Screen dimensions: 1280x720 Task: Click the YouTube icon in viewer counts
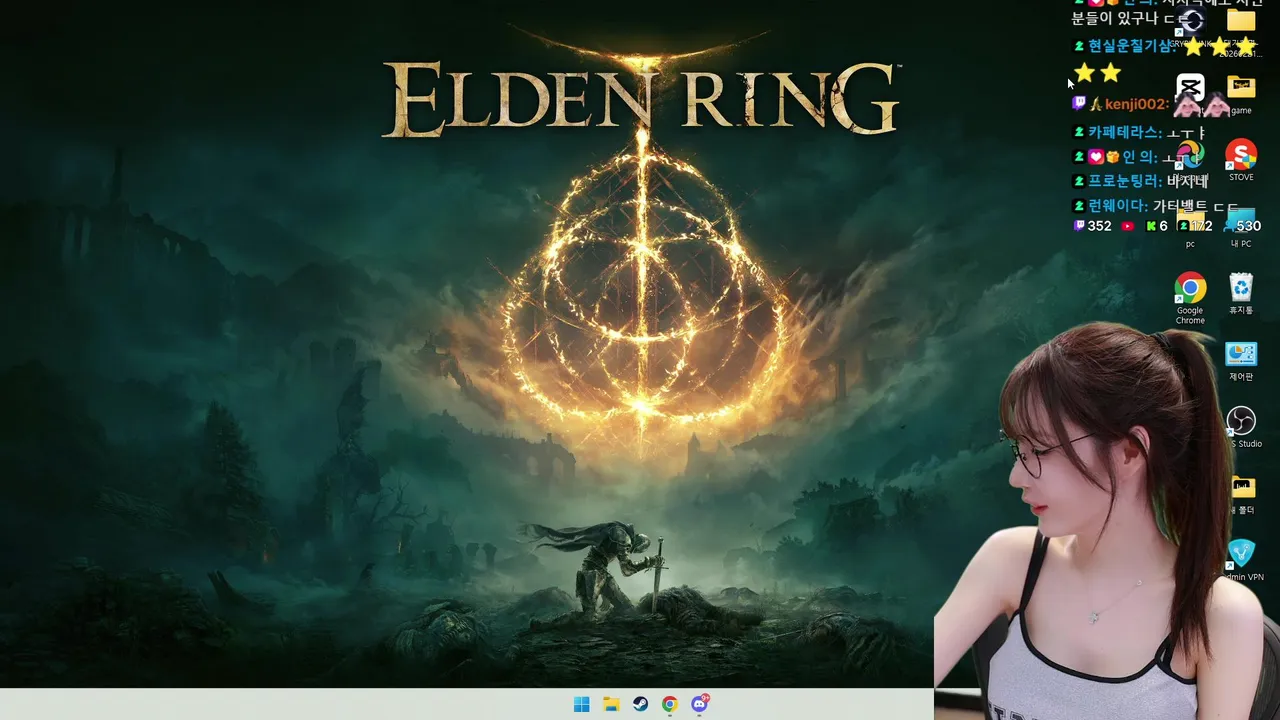point(1128,226)
